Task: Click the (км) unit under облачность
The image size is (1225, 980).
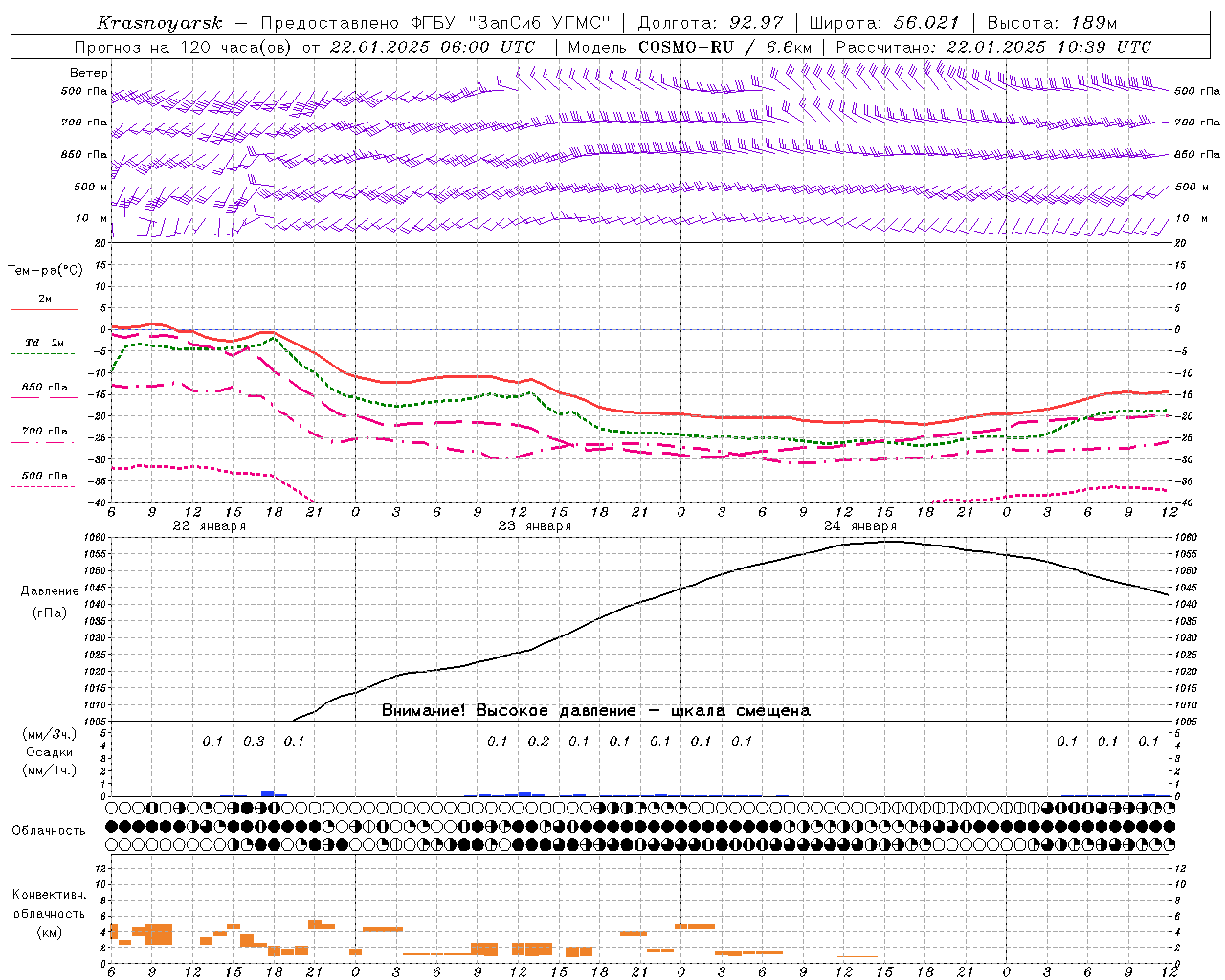Action: [x=49, y=932]
